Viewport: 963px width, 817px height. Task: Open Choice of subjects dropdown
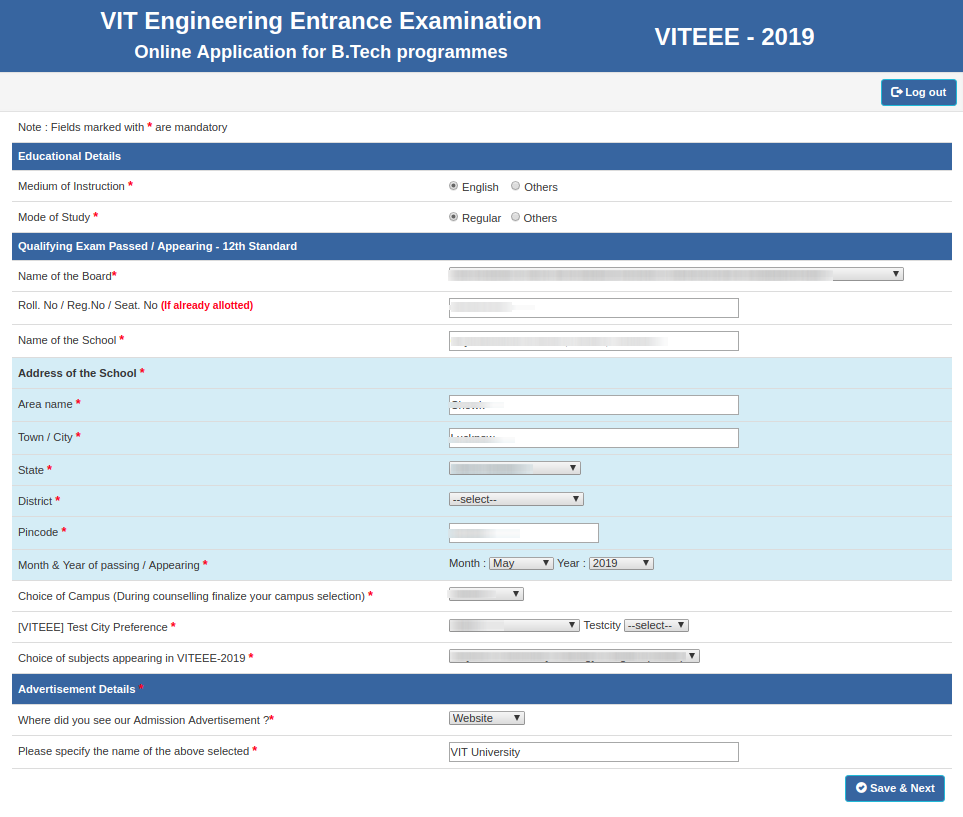pos(574,655)
